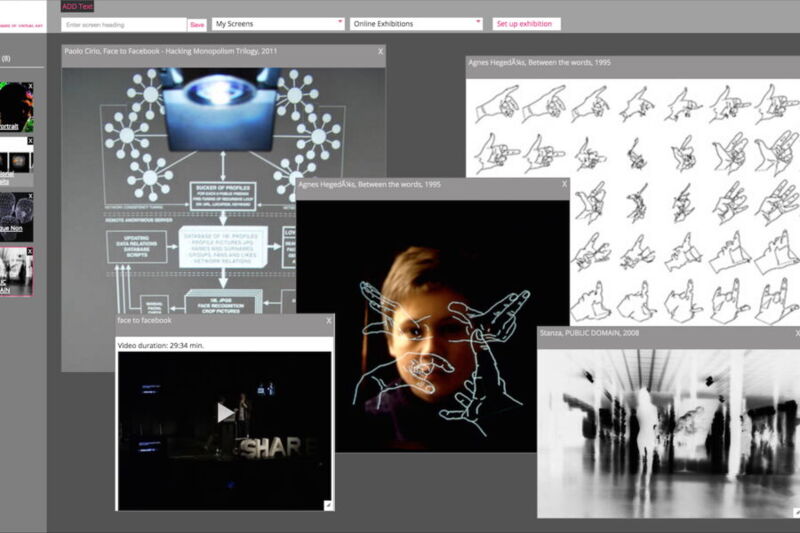Select the PUBLIC DOMAIN thumbnail in sidebar
Image resolution: width=800 pixels, height=533 pixels.
15,270
